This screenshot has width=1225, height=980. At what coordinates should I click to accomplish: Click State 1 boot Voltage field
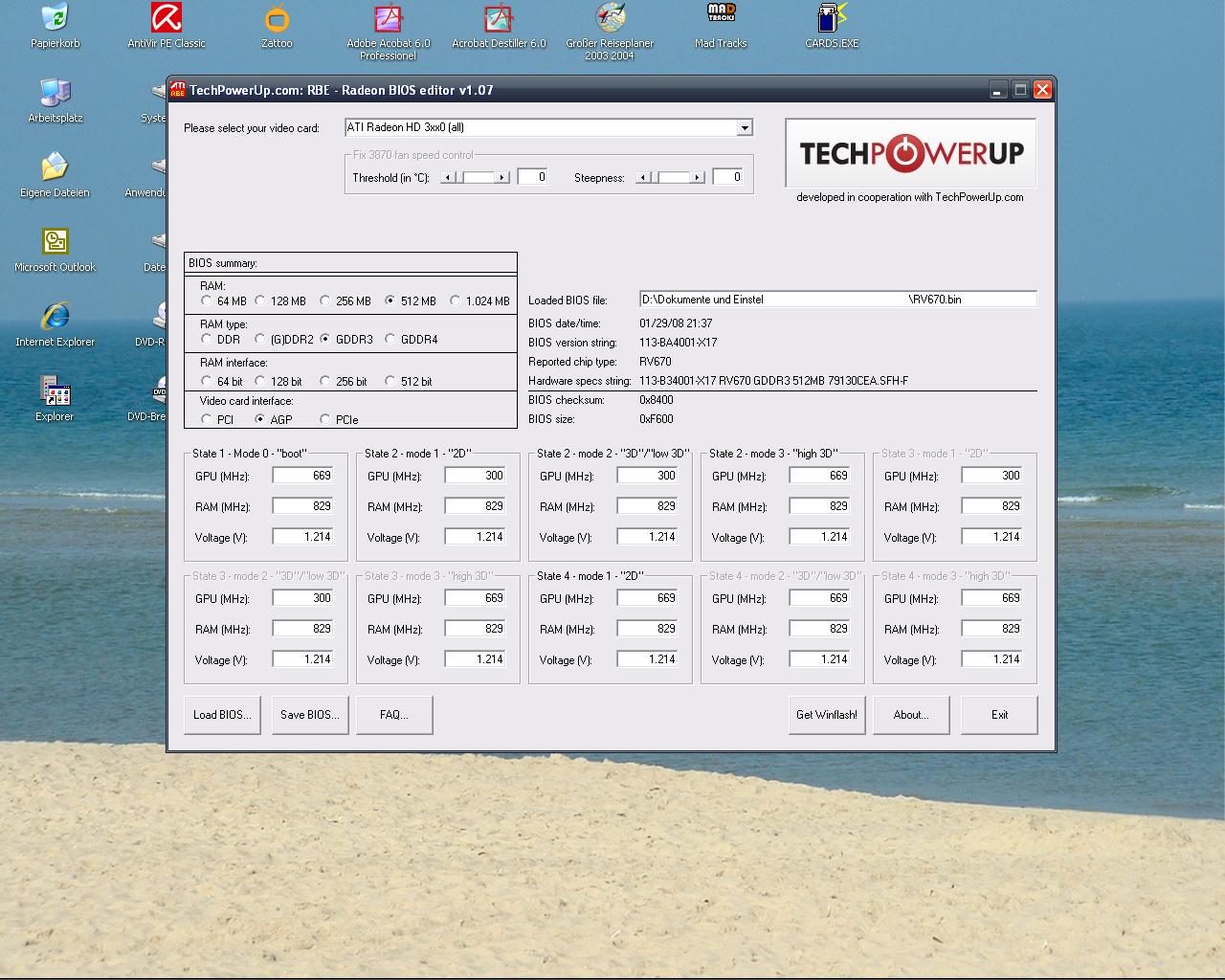[302, 537]
